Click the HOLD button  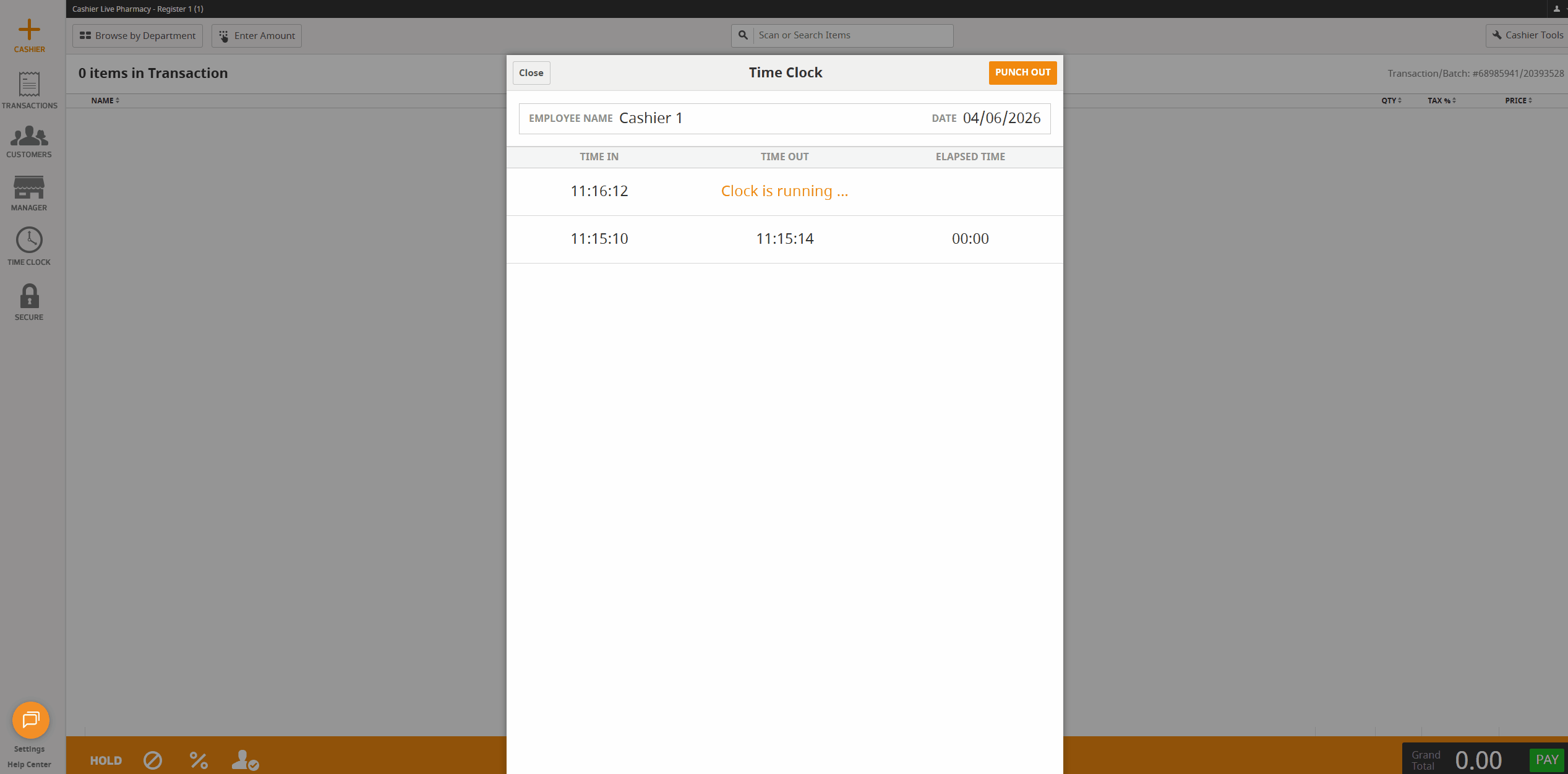(106, 760)
